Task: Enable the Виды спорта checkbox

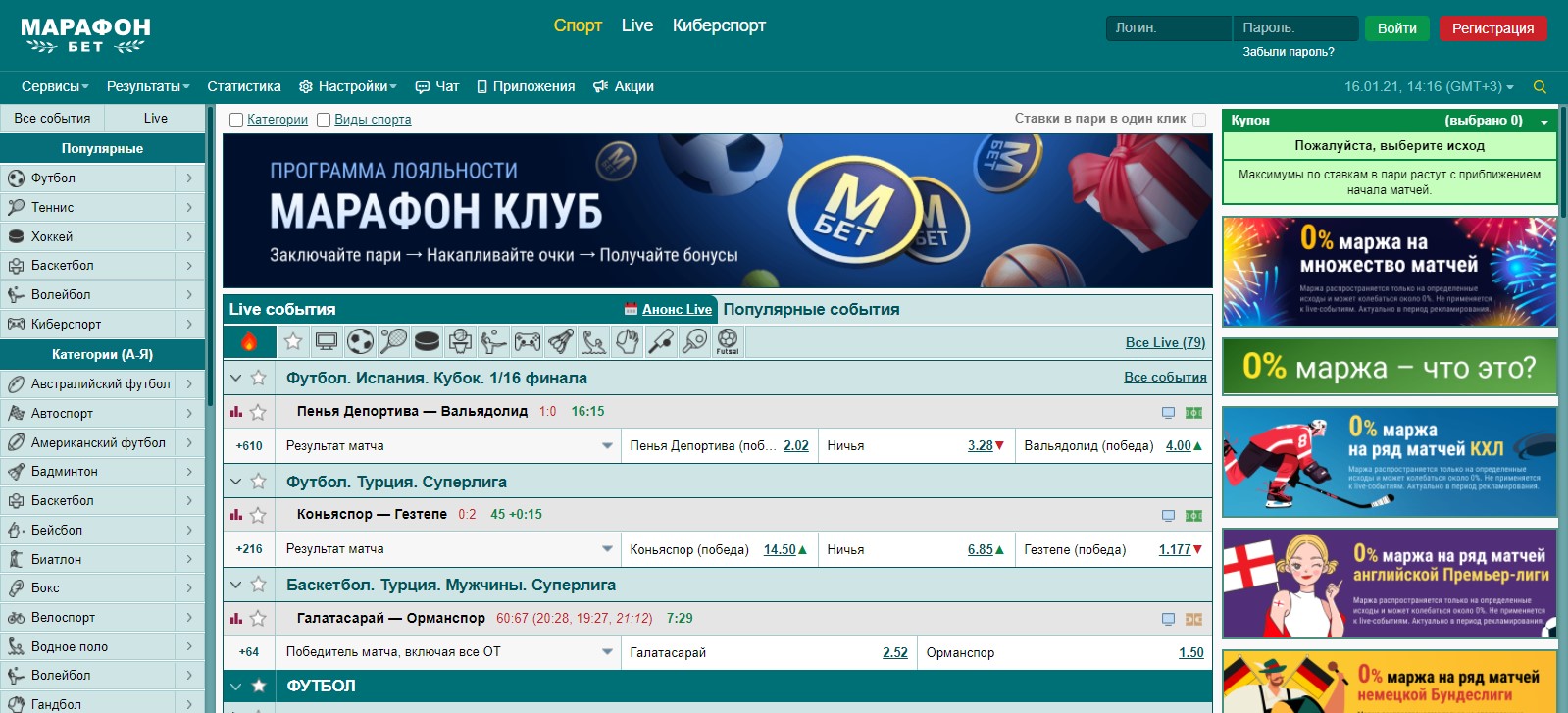Action: tap(324, 120)
